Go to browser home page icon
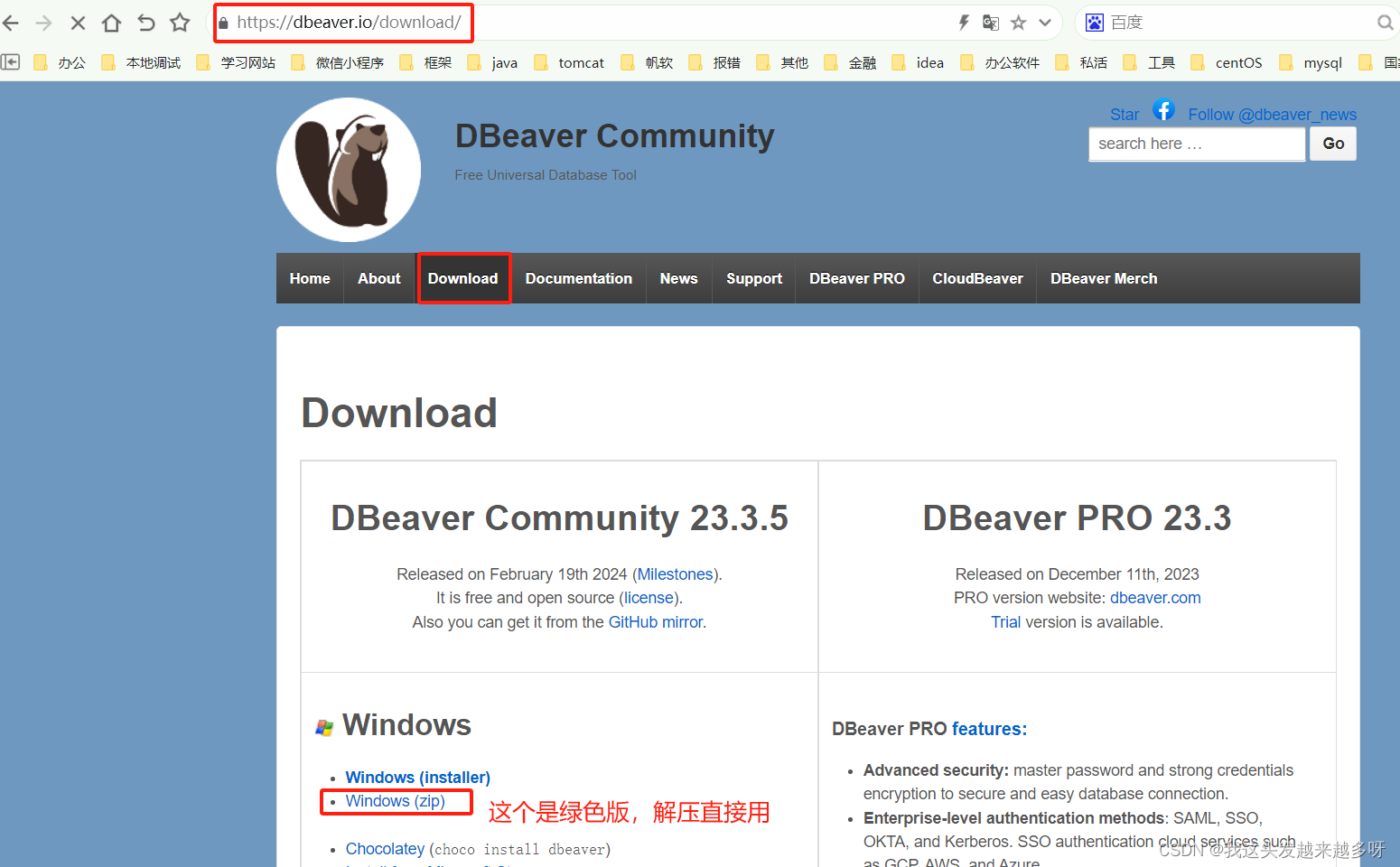Screen dimensions: 1400x867 [x=111, y=23]
